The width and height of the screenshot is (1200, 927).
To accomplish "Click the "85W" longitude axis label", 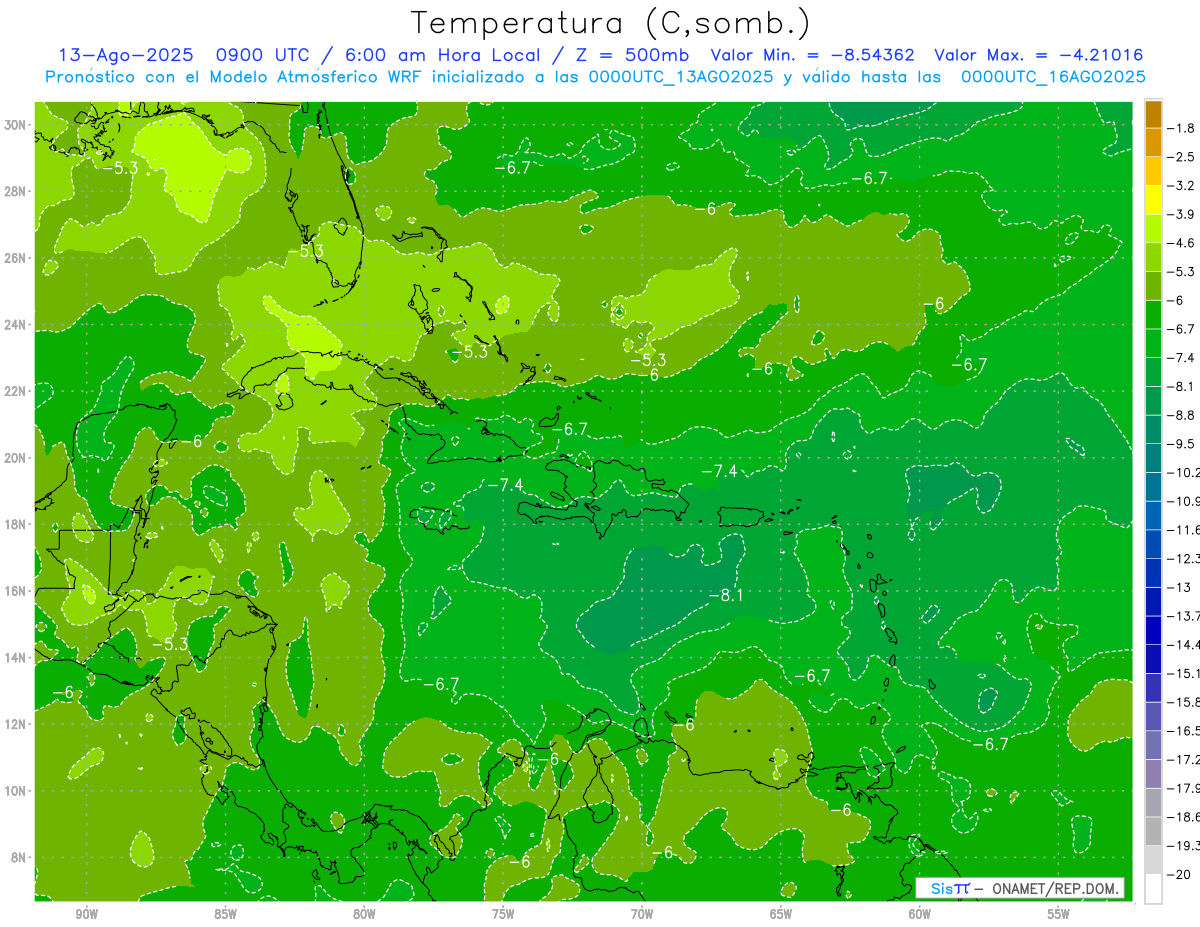I will 226,914.
